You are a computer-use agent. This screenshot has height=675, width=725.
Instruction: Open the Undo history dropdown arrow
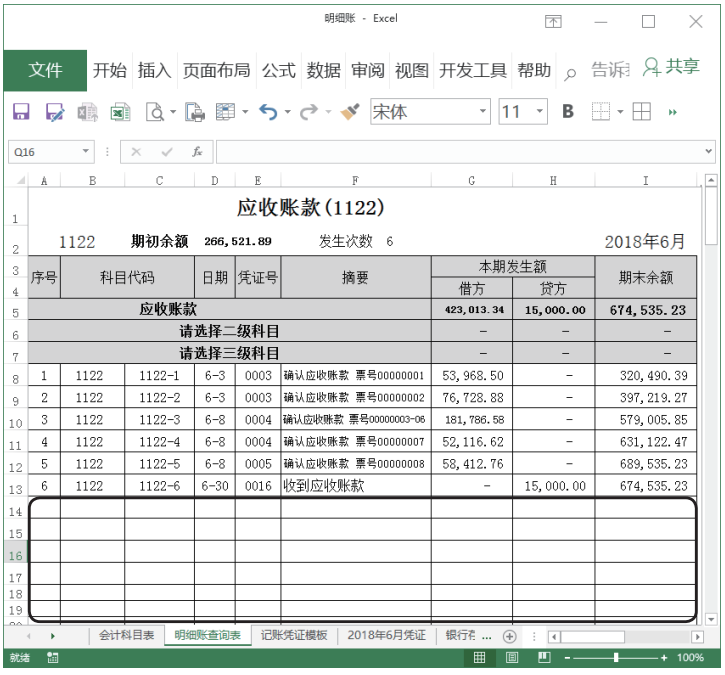tap(287, 112)
